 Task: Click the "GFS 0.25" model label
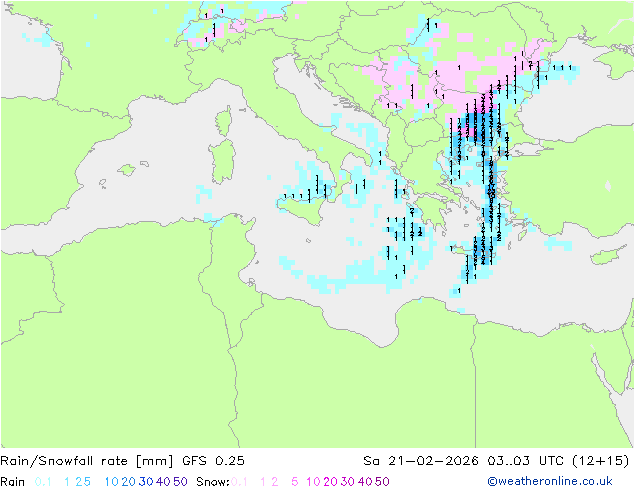(213, 461)
